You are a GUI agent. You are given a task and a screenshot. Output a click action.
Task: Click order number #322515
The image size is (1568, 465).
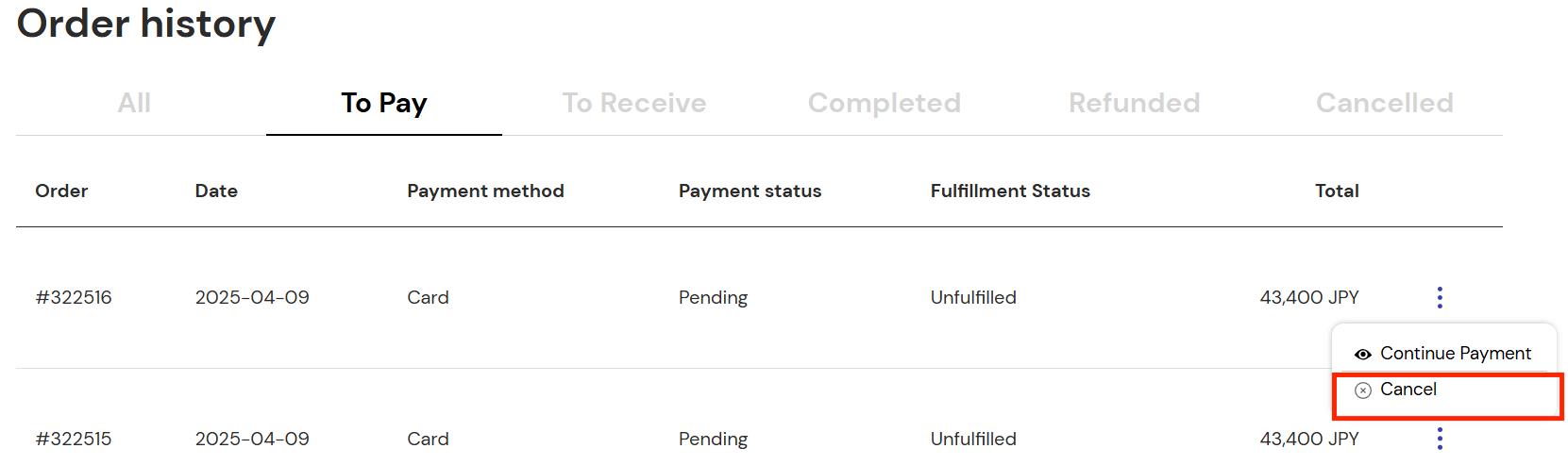tap(74, 439)
